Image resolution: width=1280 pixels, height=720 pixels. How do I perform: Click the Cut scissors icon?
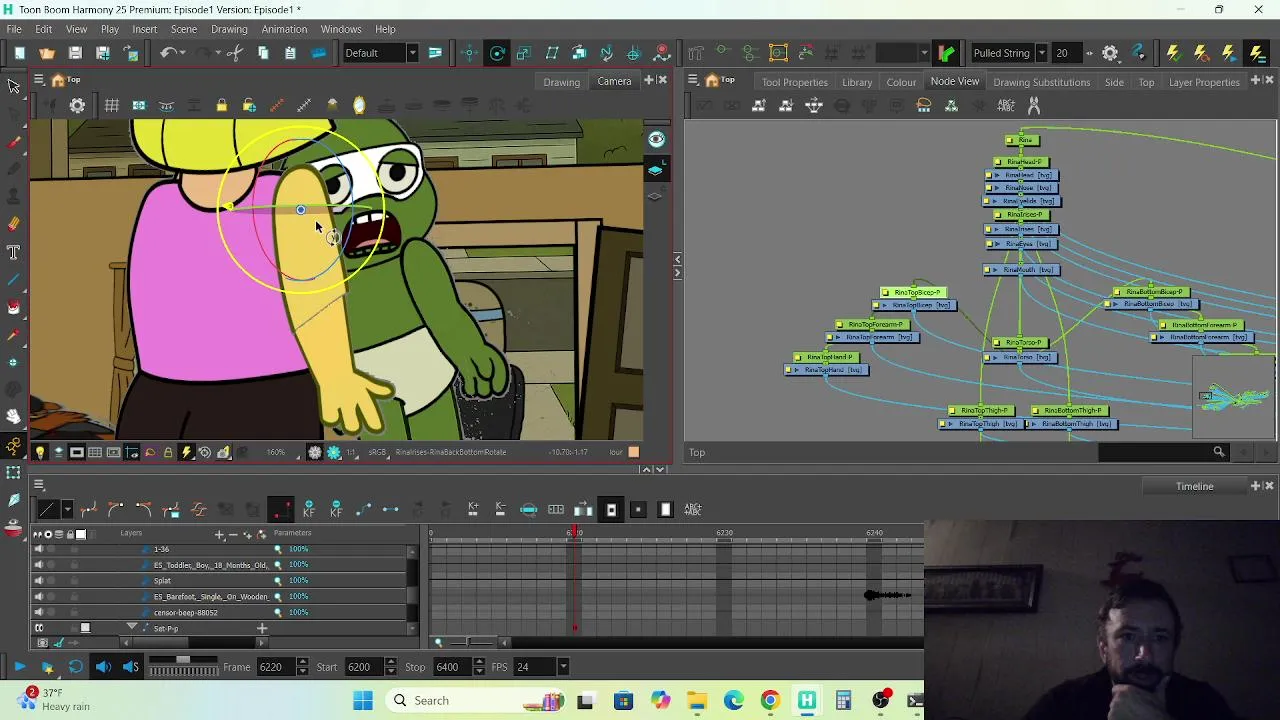235,53
